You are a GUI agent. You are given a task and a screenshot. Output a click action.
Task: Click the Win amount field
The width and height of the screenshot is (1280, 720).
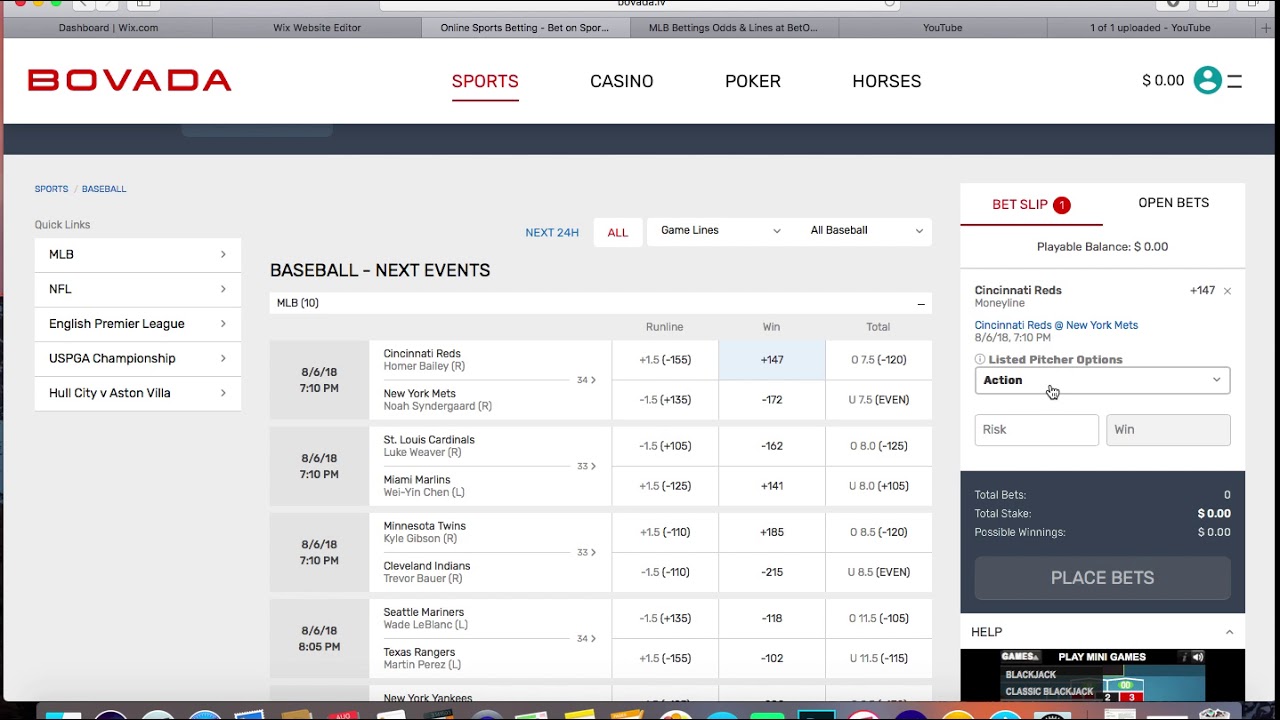pyautogui.click(x=1168, y=430)
